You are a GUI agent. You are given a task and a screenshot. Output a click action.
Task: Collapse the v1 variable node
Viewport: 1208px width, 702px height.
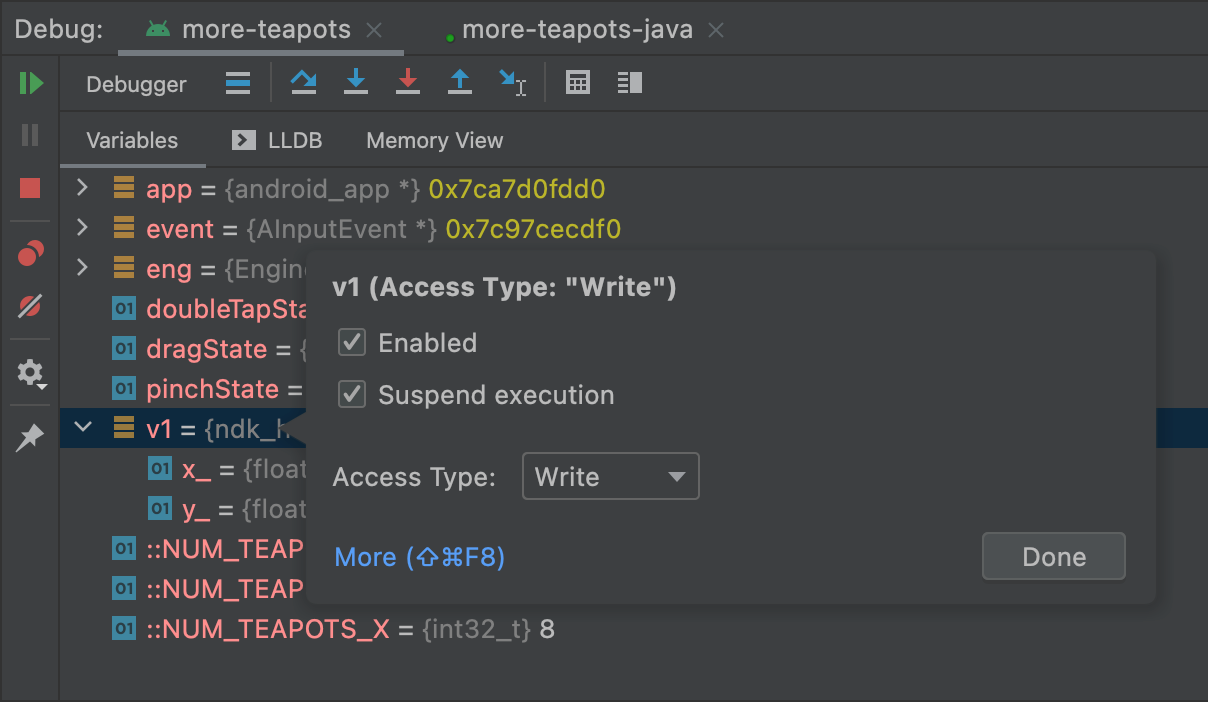pos(83,428)
